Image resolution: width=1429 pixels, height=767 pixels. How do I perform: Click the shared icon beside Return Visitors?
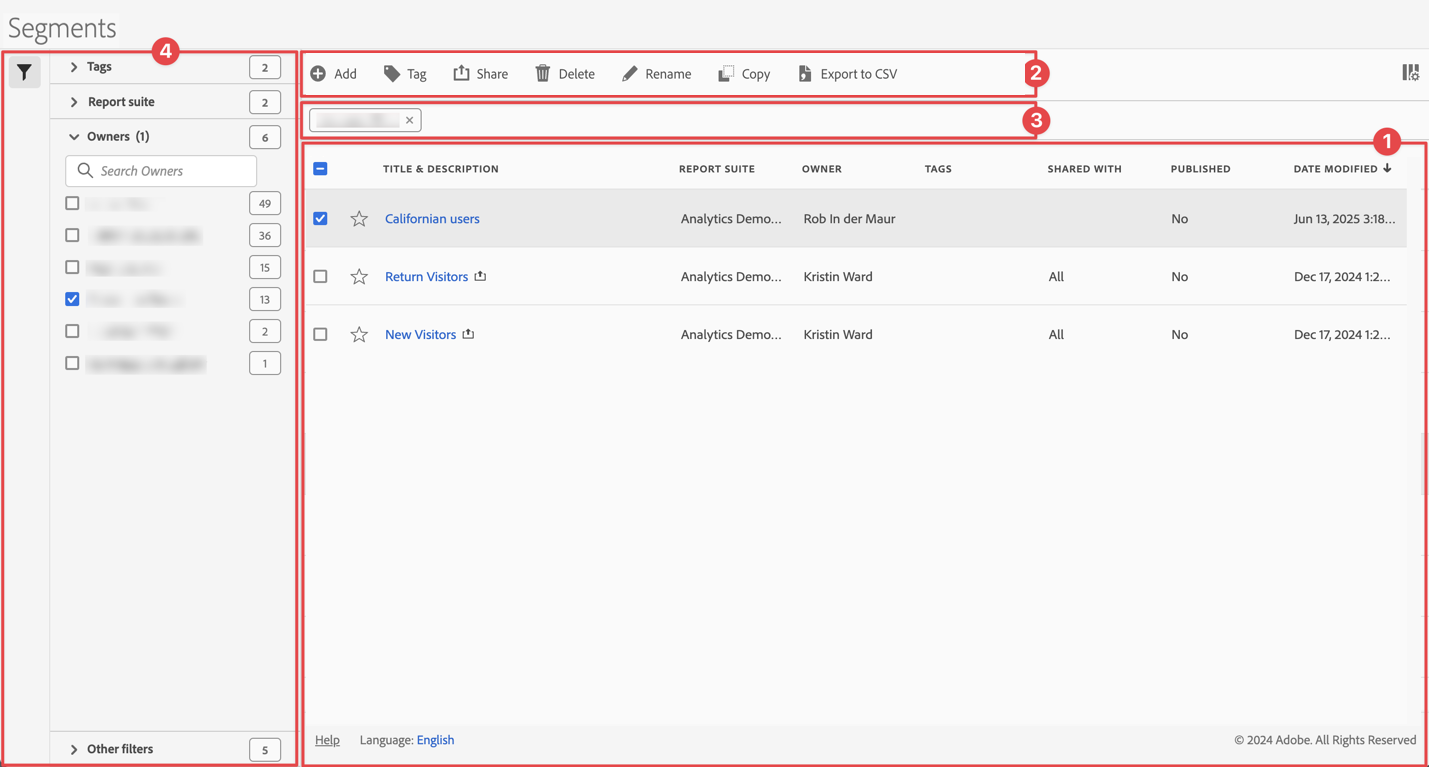480,276
